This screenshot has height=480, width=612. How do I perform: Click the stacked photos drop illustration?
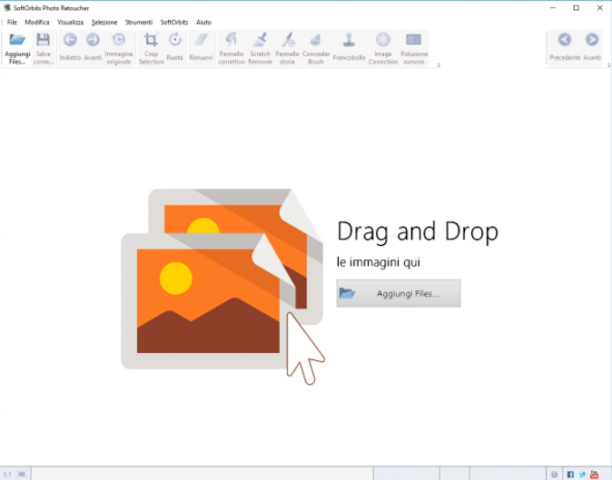(x=222, y=286)
